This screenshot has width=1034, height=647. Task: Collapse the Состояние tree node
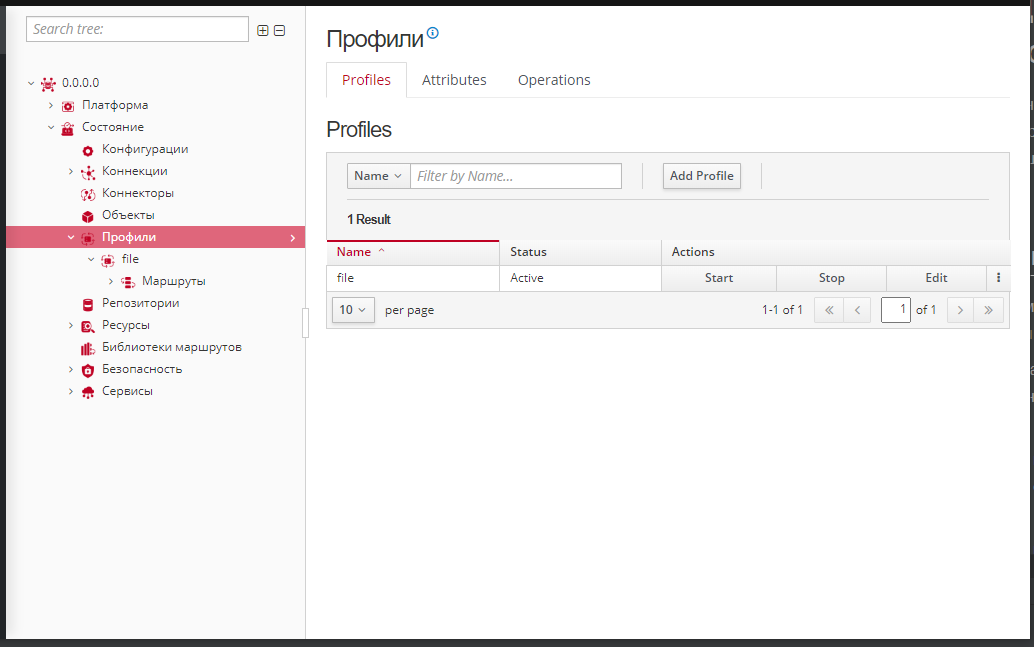pyautogui.click(x=51, y=127)
